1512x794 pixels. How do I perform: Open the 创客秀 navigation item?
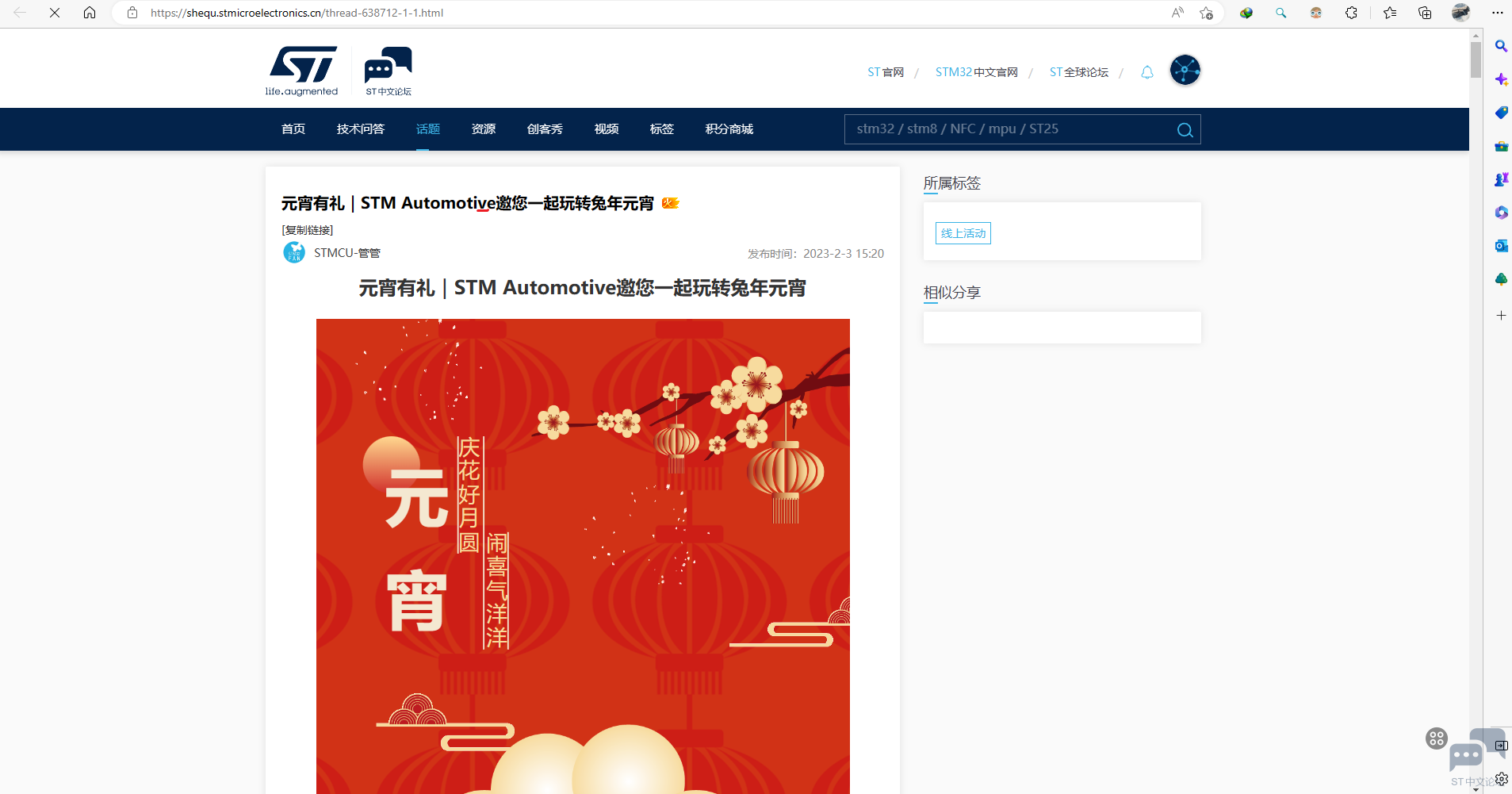pyautogui.click(x=545, y=129)
